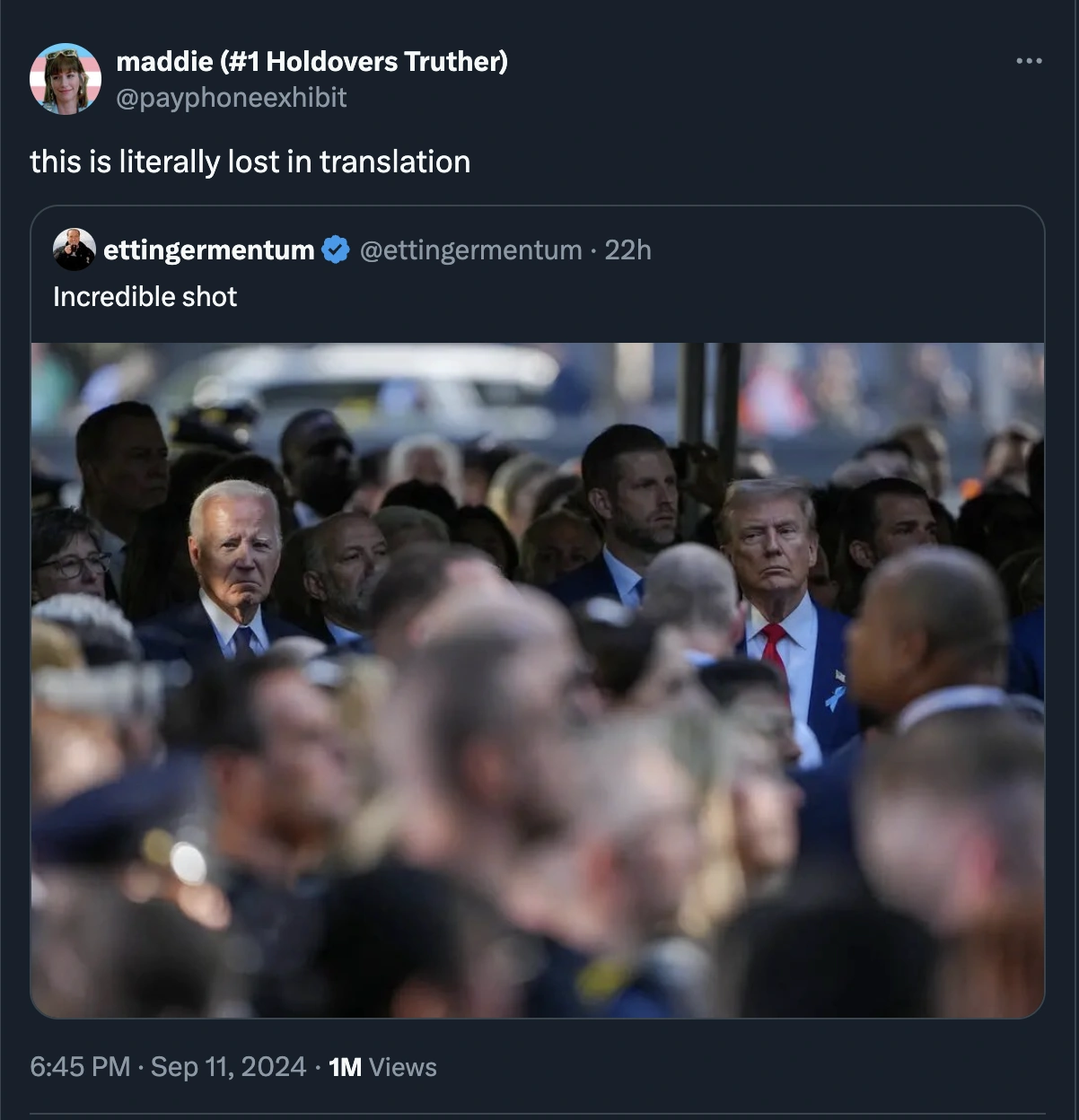The image size is (1079, 1120).
Task: Click the 1M view count number
Action: pyautogui.click(x=345, y=1066)
